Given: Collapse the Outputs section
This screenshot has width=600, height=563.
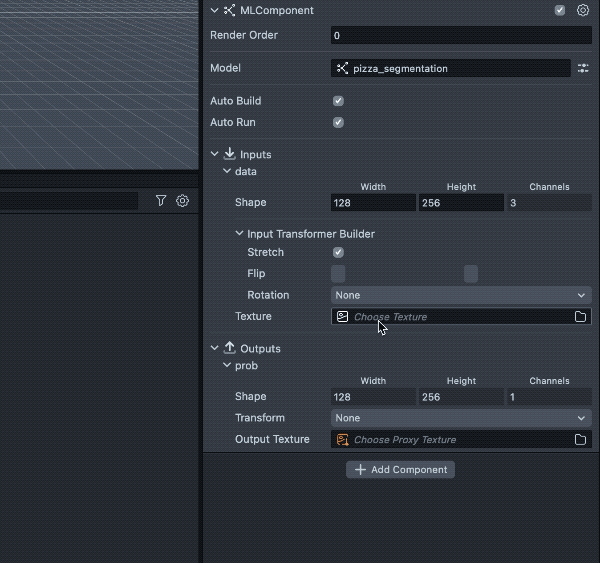Looking at the screenshot, I should coord(214,348).
